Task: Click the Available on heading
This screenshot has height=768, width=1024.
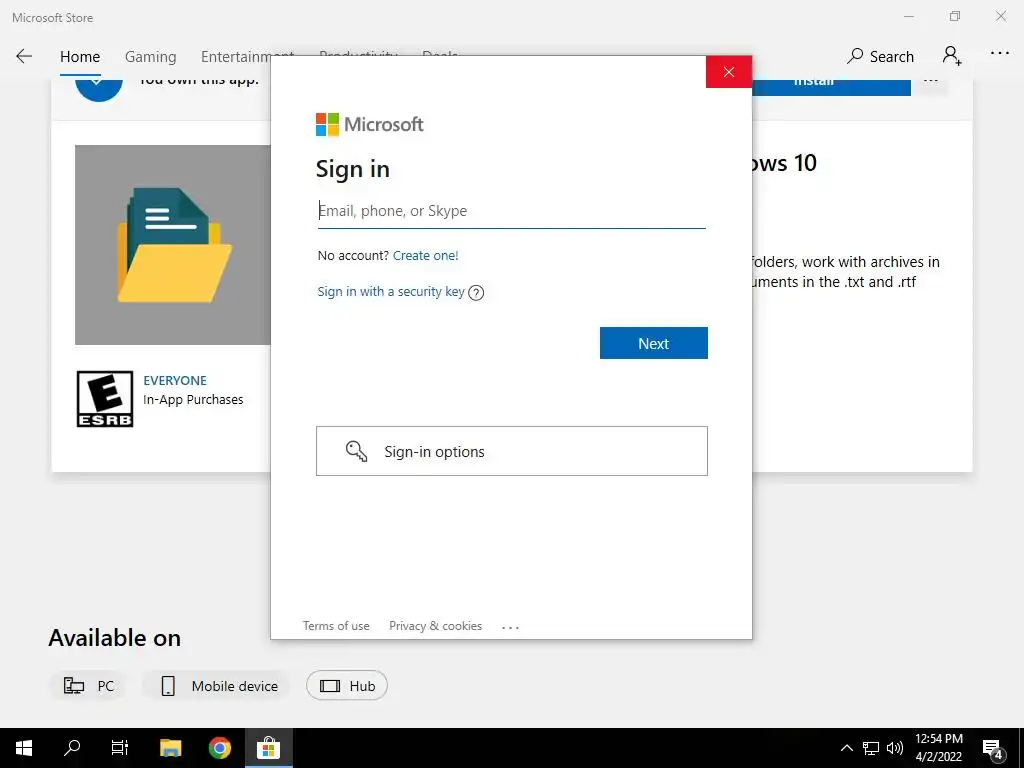Action: (x=114, y=638)
